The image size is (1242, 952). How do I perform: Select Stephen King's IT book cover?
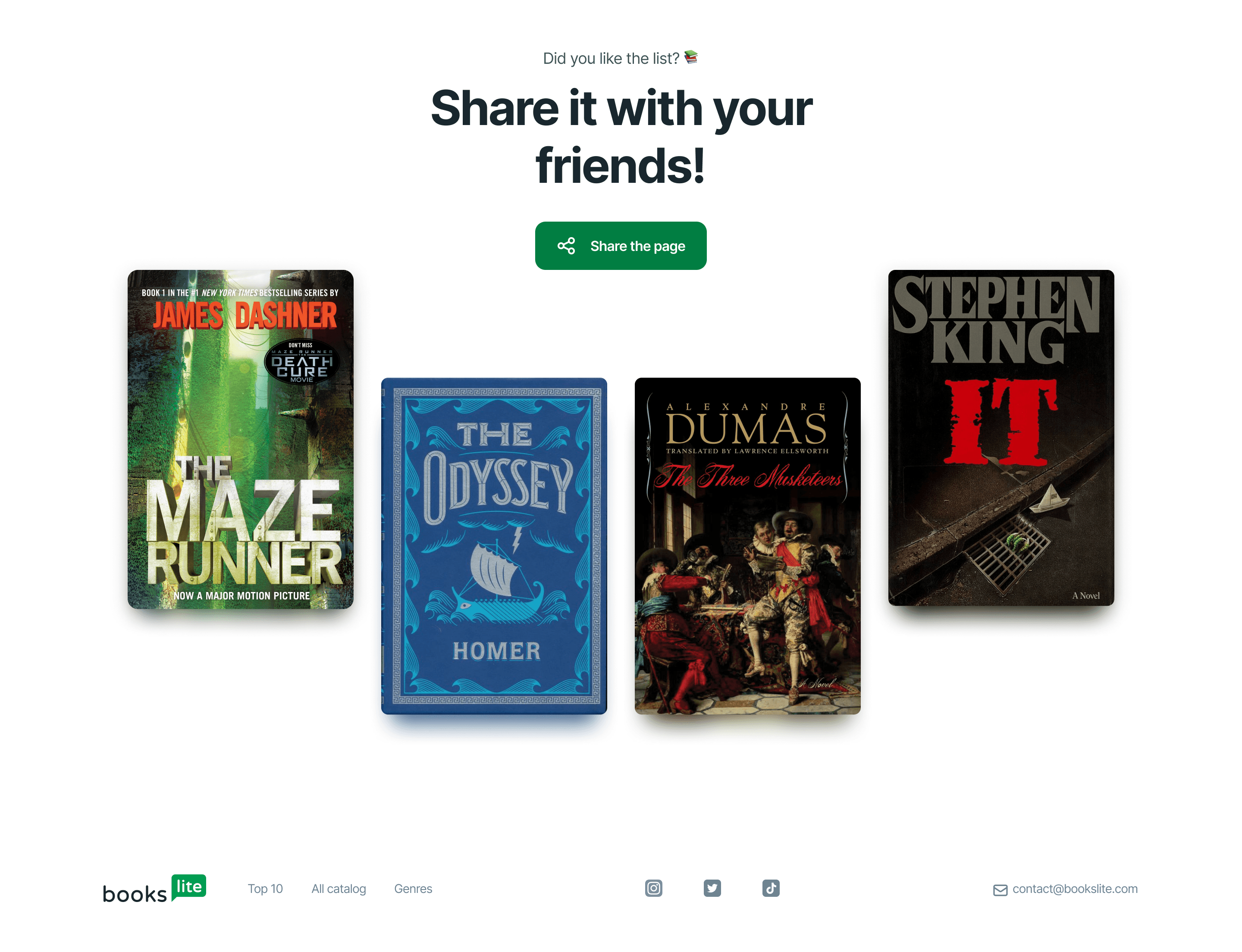[1000, 438]
